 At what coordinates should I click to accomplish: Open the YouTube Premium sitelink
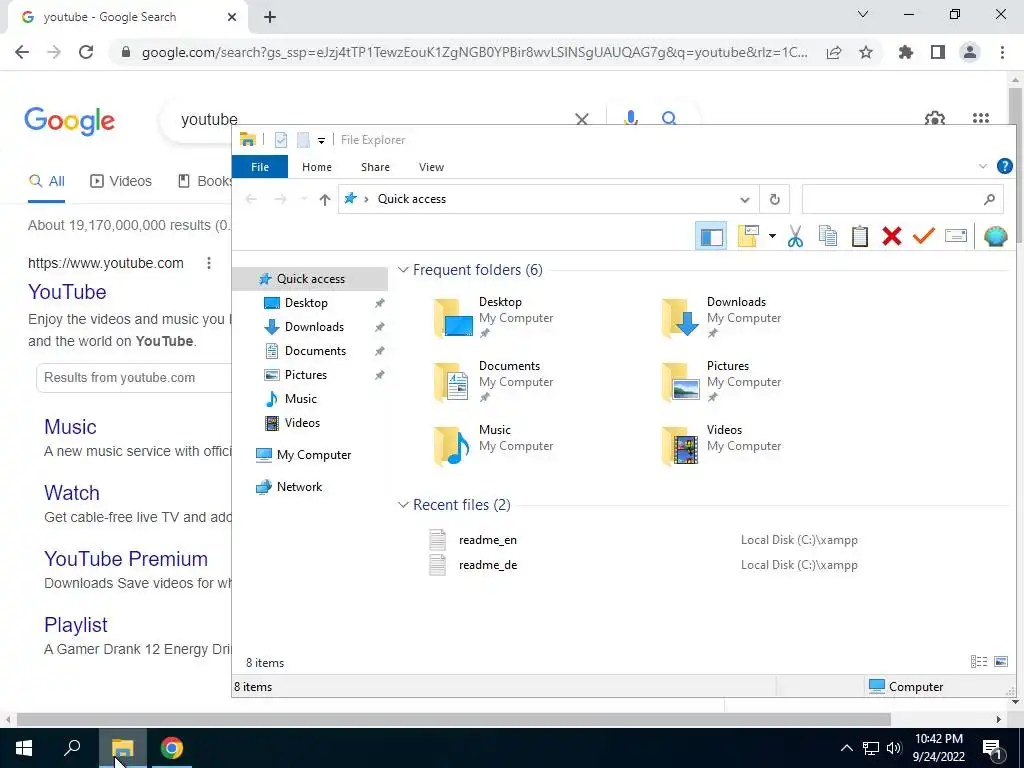tap(126, 559)
